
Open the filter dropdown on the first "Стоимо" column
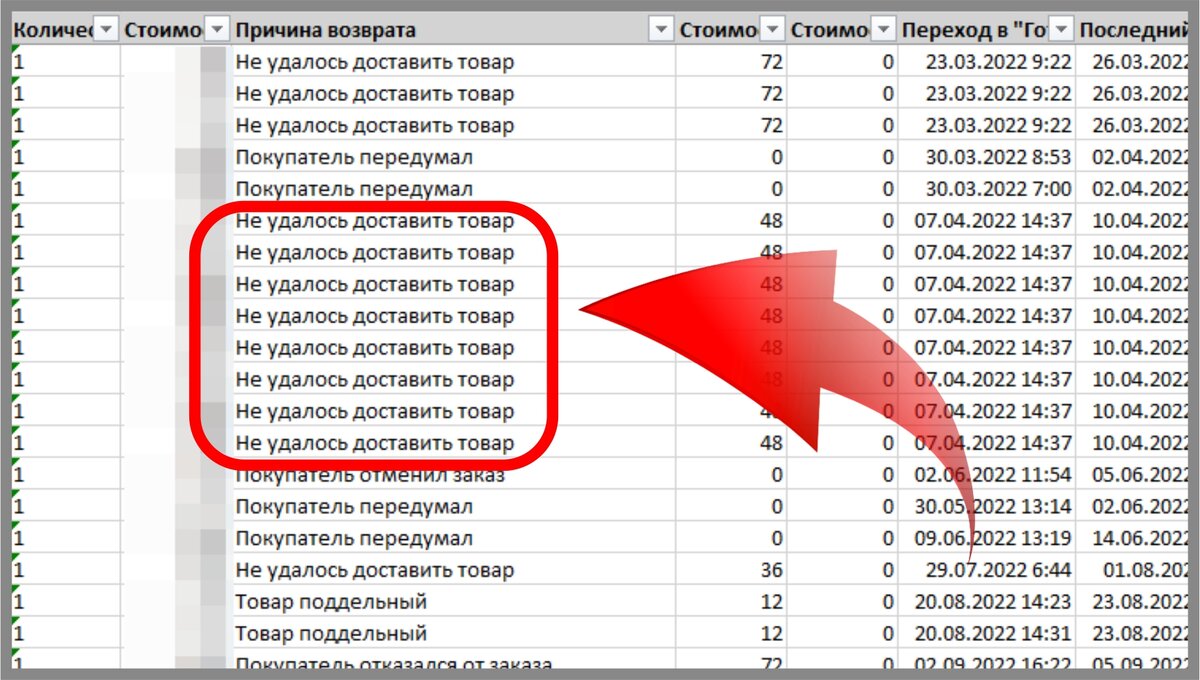tap(216, 30)
